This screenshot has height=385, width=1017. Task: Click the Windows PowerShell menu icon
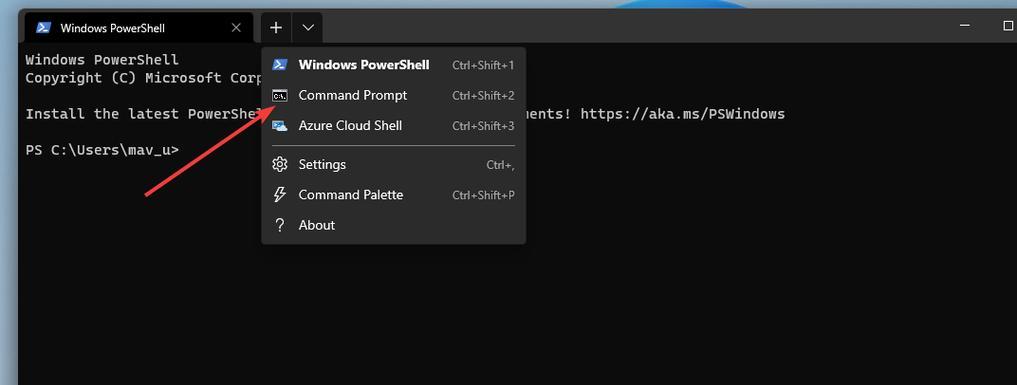[x=280, y=65]
